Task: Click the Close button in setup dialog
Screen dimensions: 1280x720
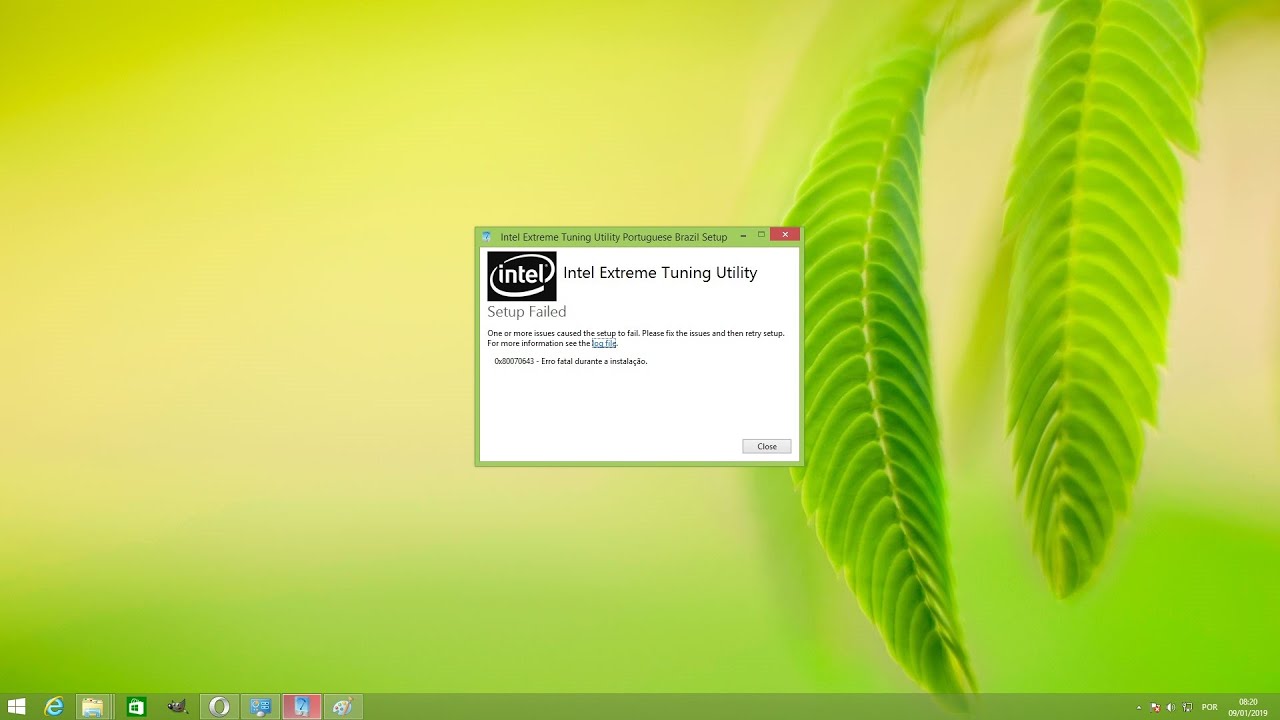Action: (x=767, y=446)
